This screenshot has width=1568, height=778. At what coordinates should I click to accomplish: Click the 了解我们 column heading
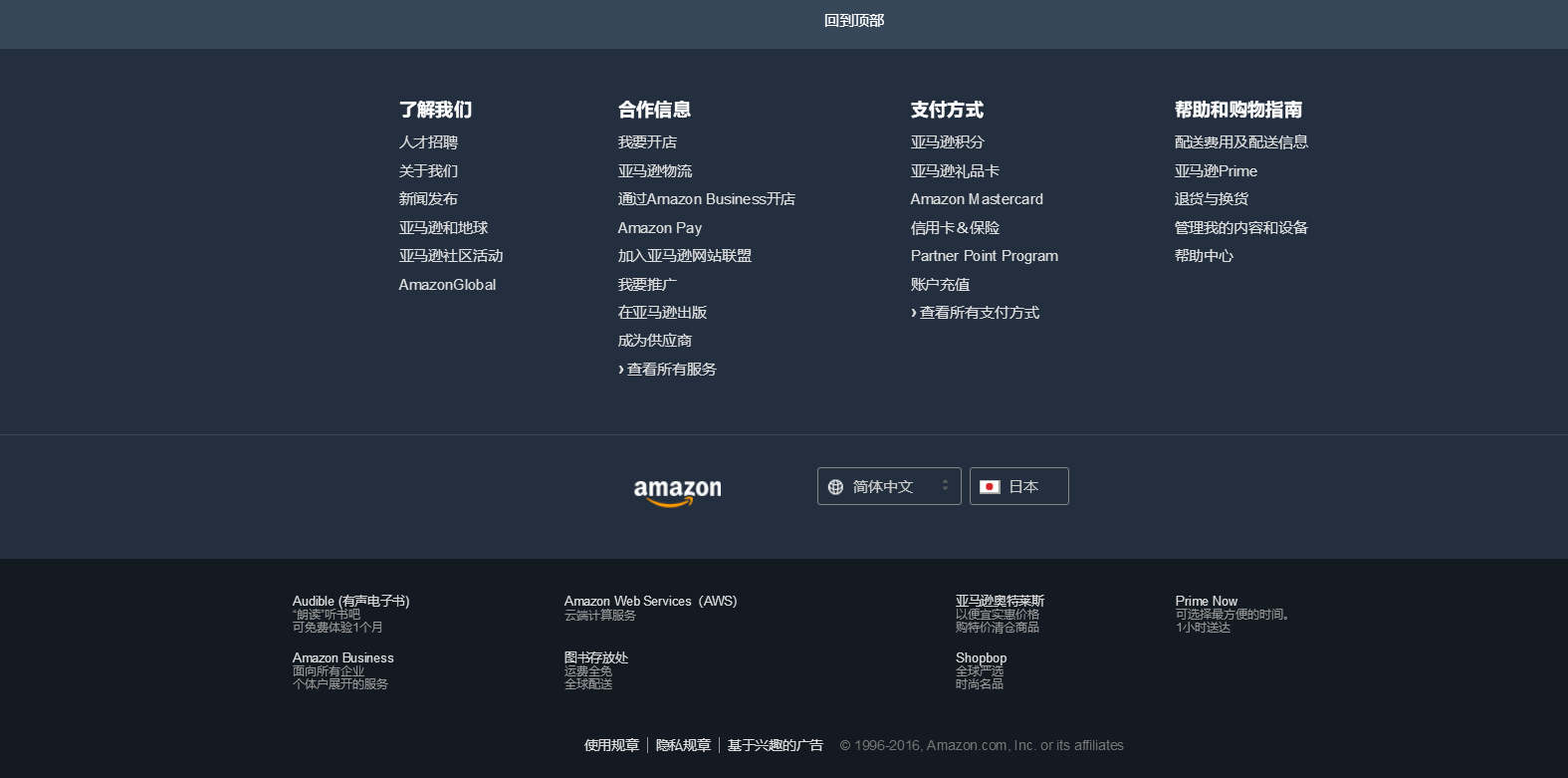(435, 110)
